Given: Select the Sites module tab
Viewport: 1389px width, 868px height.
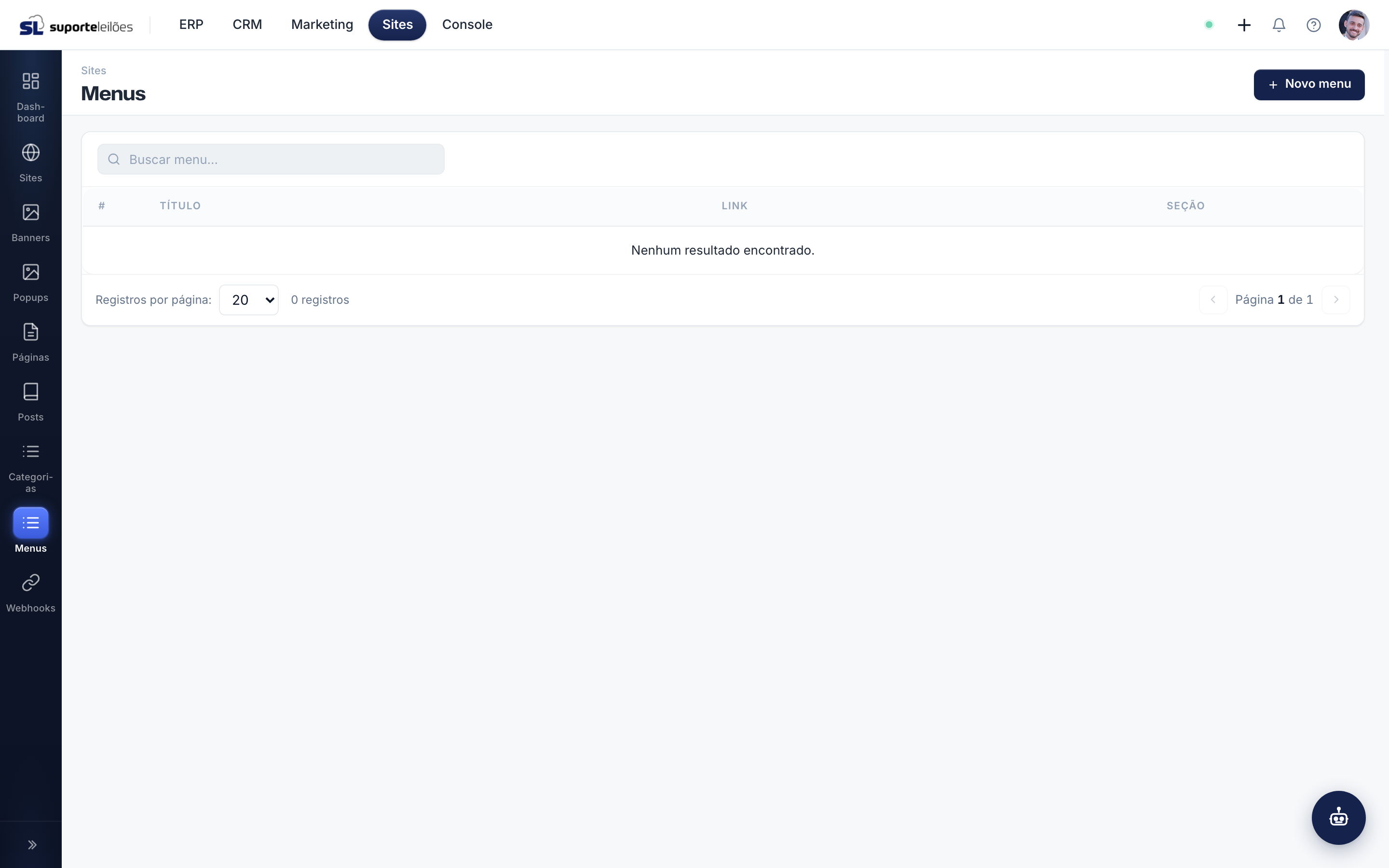Looking at the screenshot, I should pos(397,25).
